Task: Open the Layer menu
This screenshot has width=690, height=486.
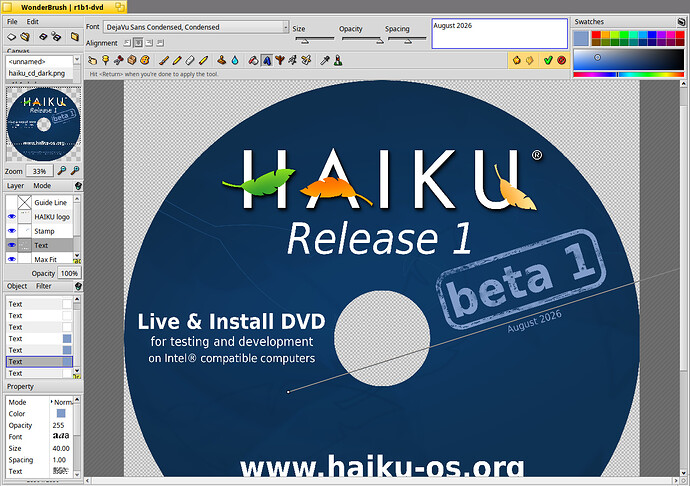Action: pos(15,186)
